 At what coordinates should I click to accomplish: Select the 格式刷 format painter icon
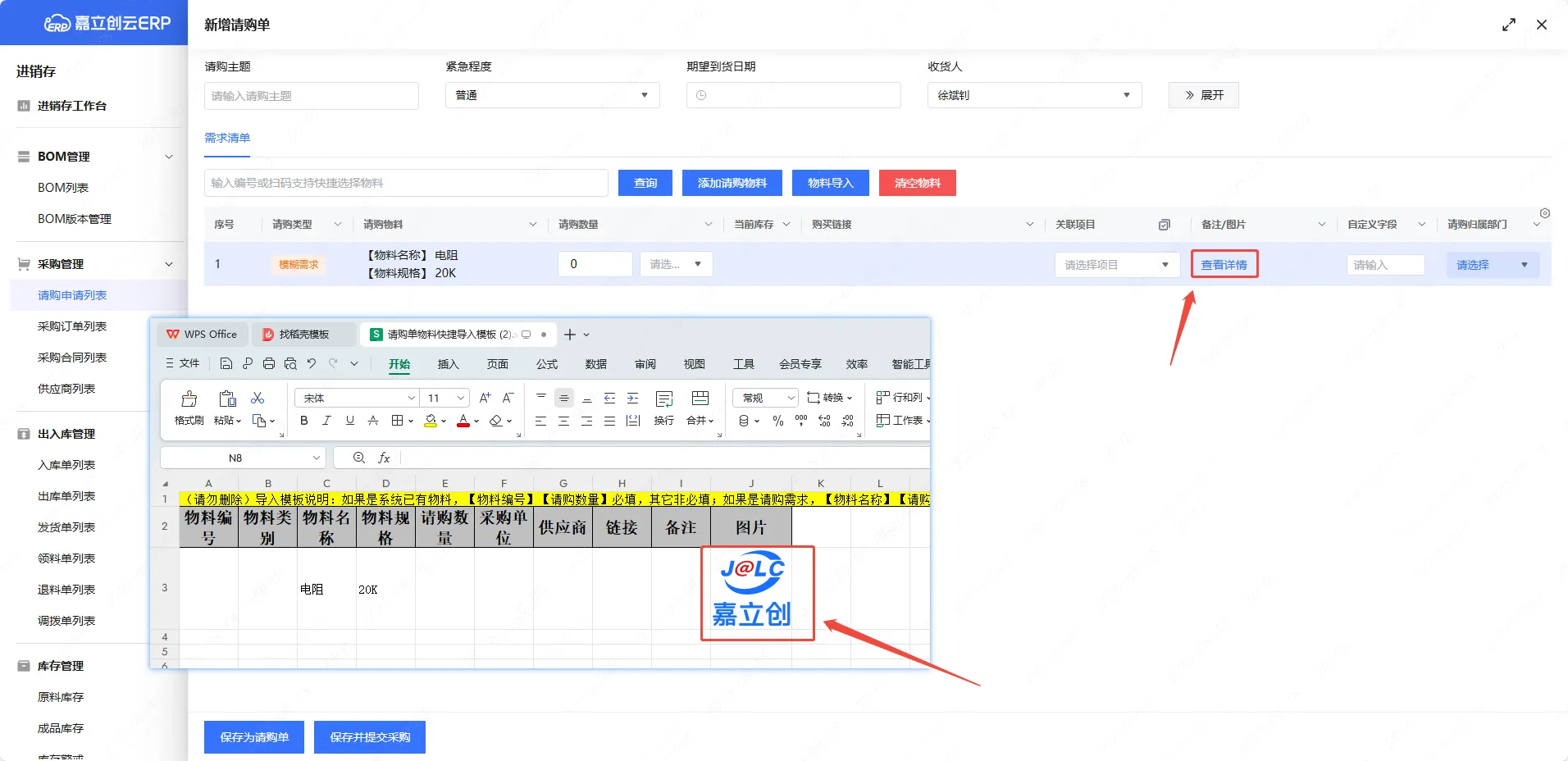pos(189,399)
